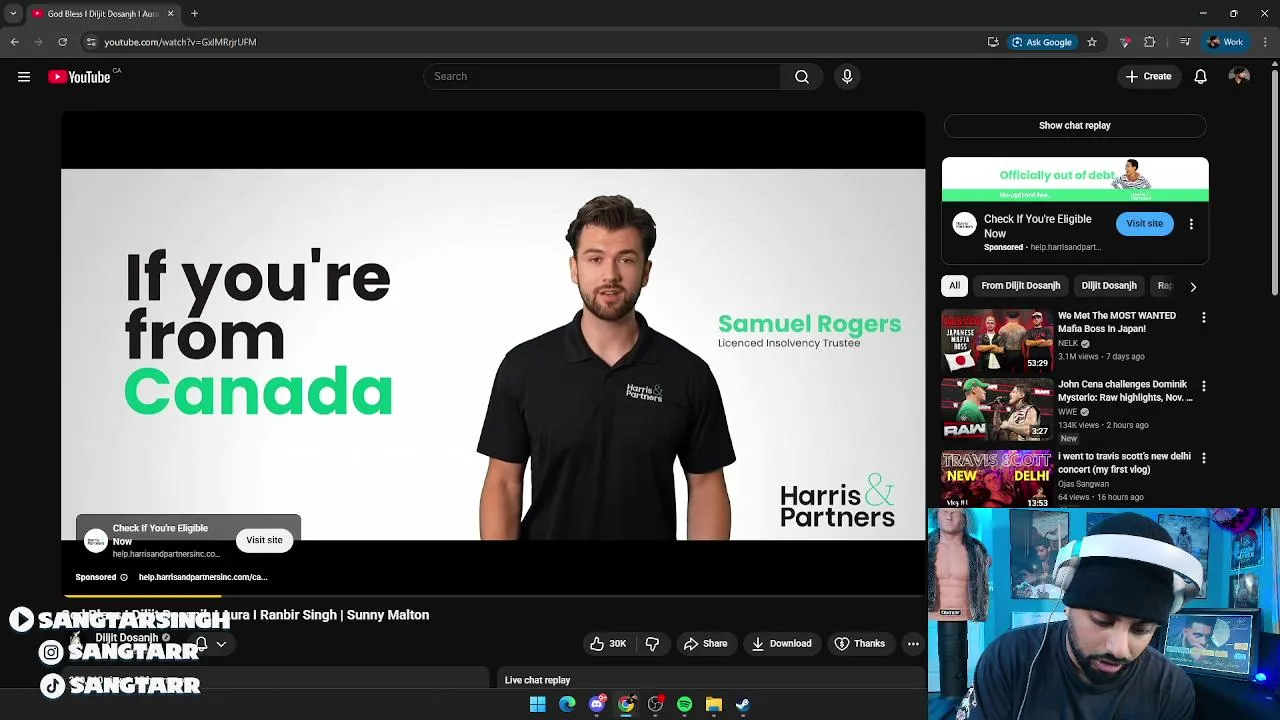Go to YouTube home via logo
The image size is (1280, 720).
[79, 77]
